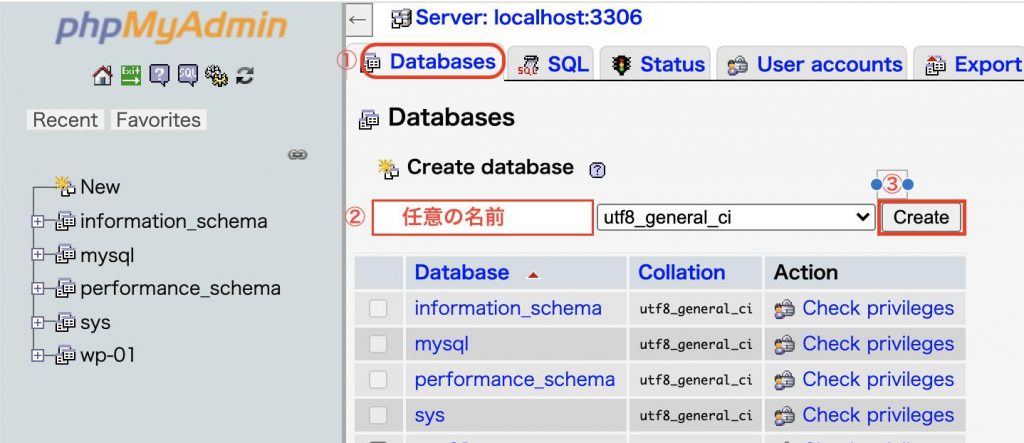Click privileges icon in sys row
The height and width of the screenshot is (443, 1024).
(x=784, y=416)
